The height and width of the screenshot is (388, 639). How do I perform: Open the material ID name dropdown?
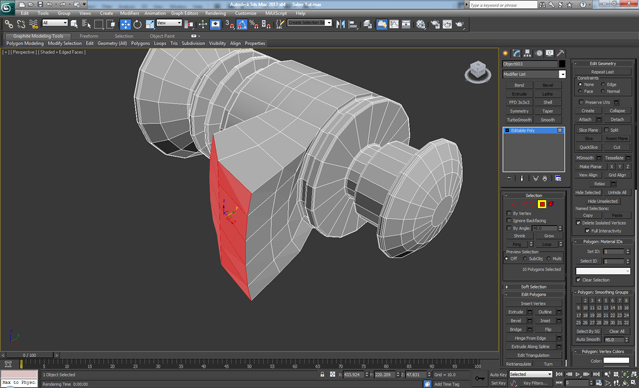603,271
